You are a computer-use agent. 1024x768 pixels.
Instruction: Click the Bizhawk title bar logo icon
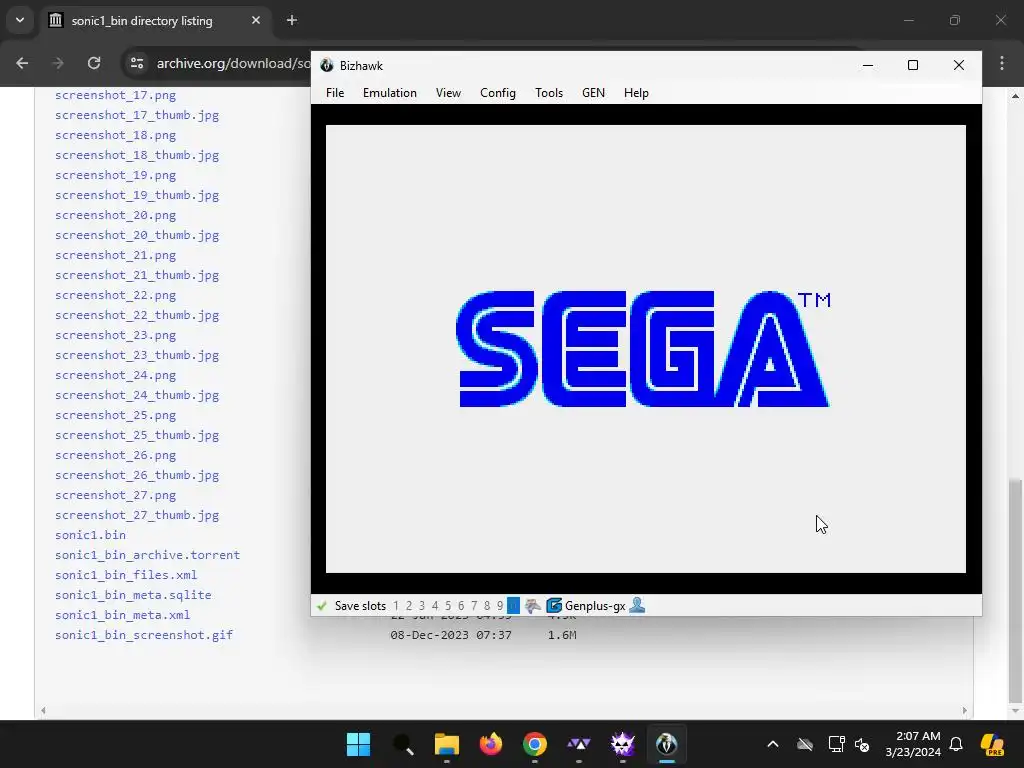pos(327,65)
